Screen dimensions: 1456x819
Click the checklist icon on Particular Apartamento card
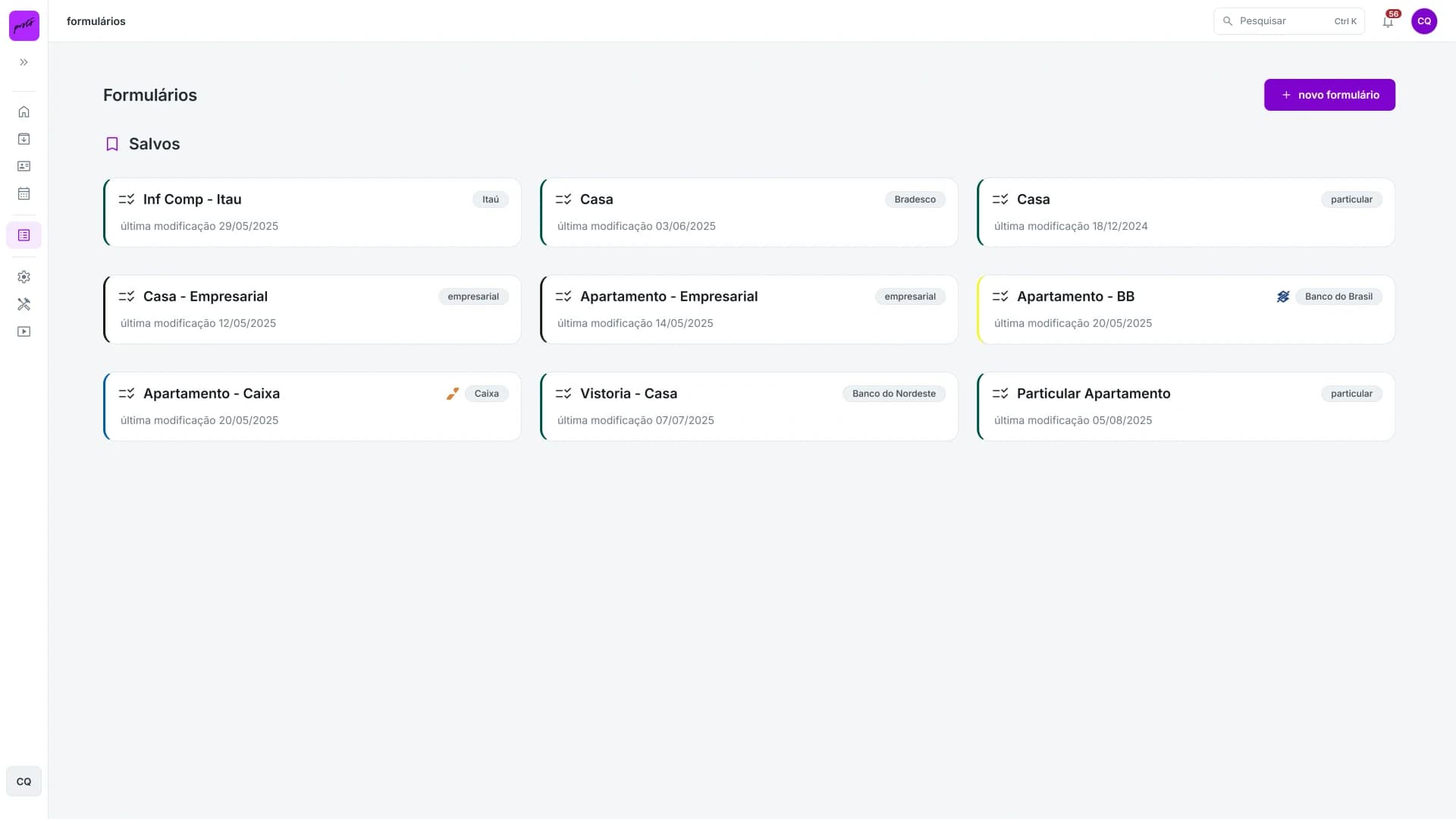1000,394
